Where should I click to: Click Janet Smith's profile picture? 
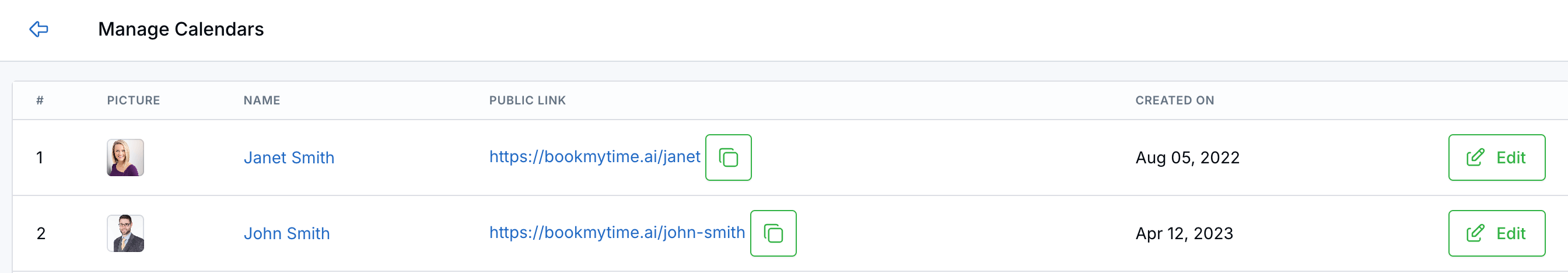(125, 157)
